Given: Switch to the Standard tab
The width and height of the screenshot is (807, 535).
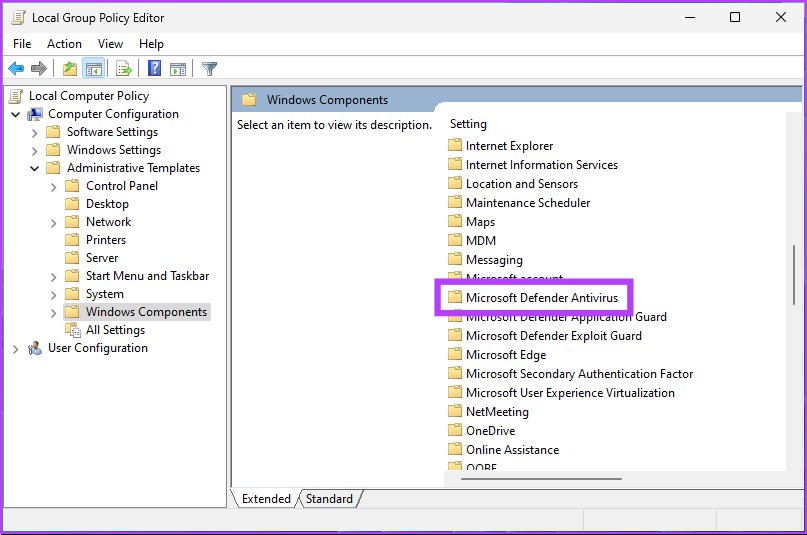Looking at the screenshot, I should [329, 499].
